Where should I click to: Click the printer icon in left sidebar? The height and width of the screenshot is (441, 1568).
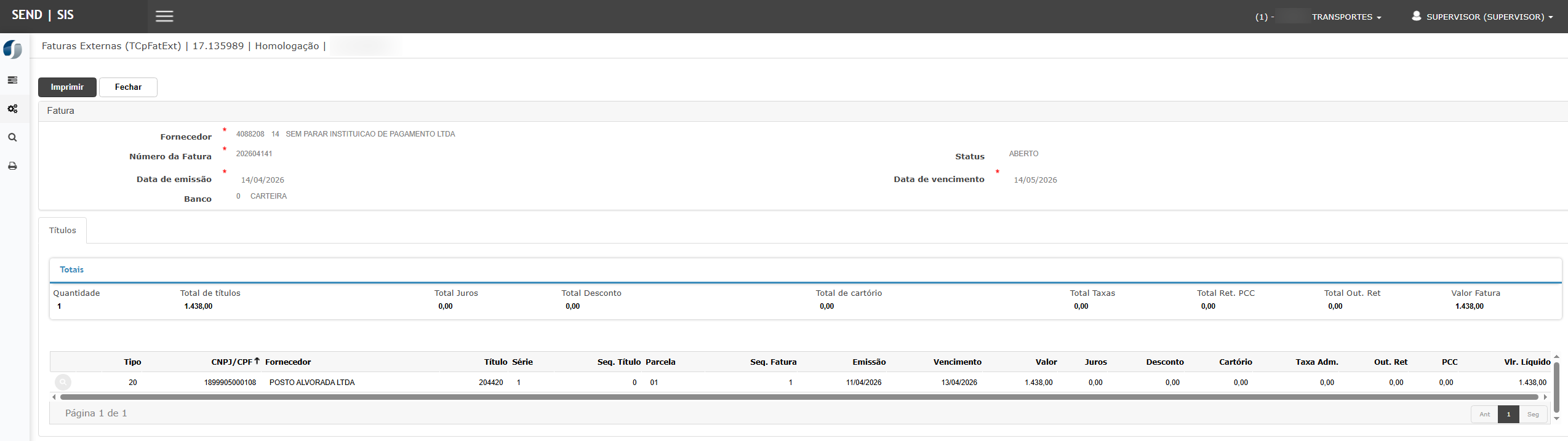point(12,166)
